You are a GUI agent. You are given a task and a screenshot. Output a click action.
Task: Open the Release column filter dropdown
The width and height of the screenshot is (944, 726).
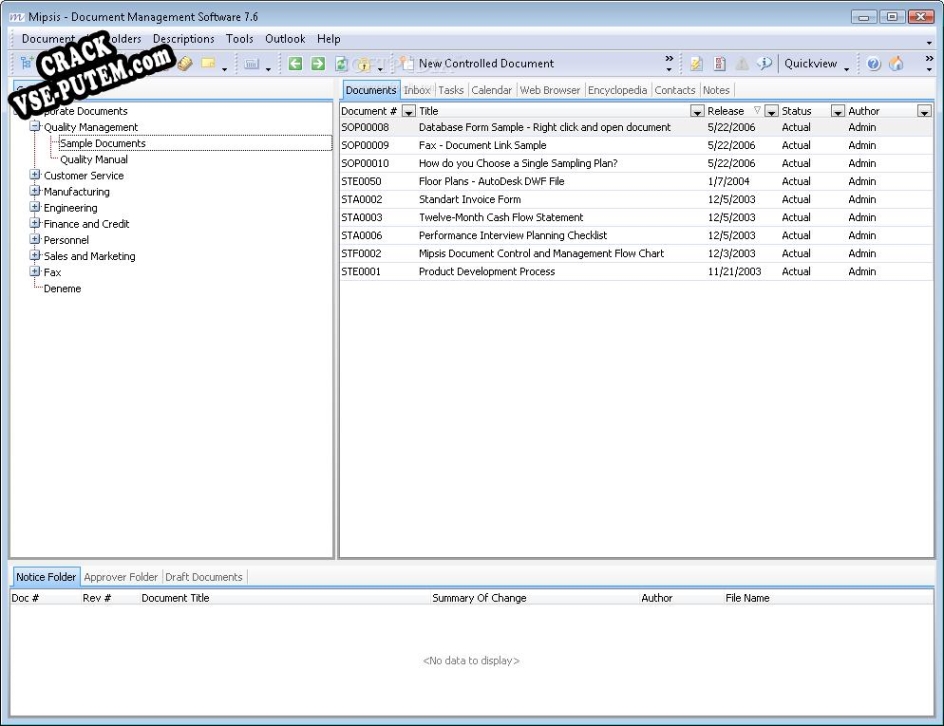click(771, 111)
